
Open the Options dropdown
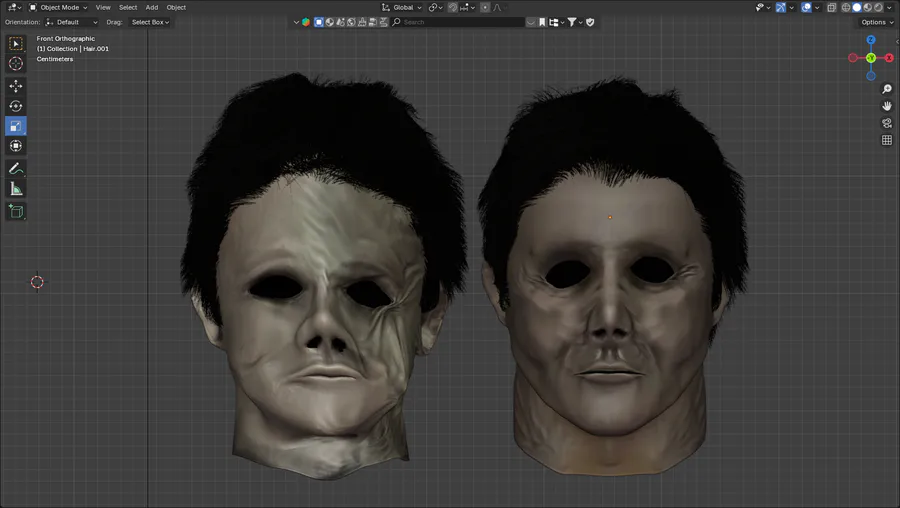877,22
